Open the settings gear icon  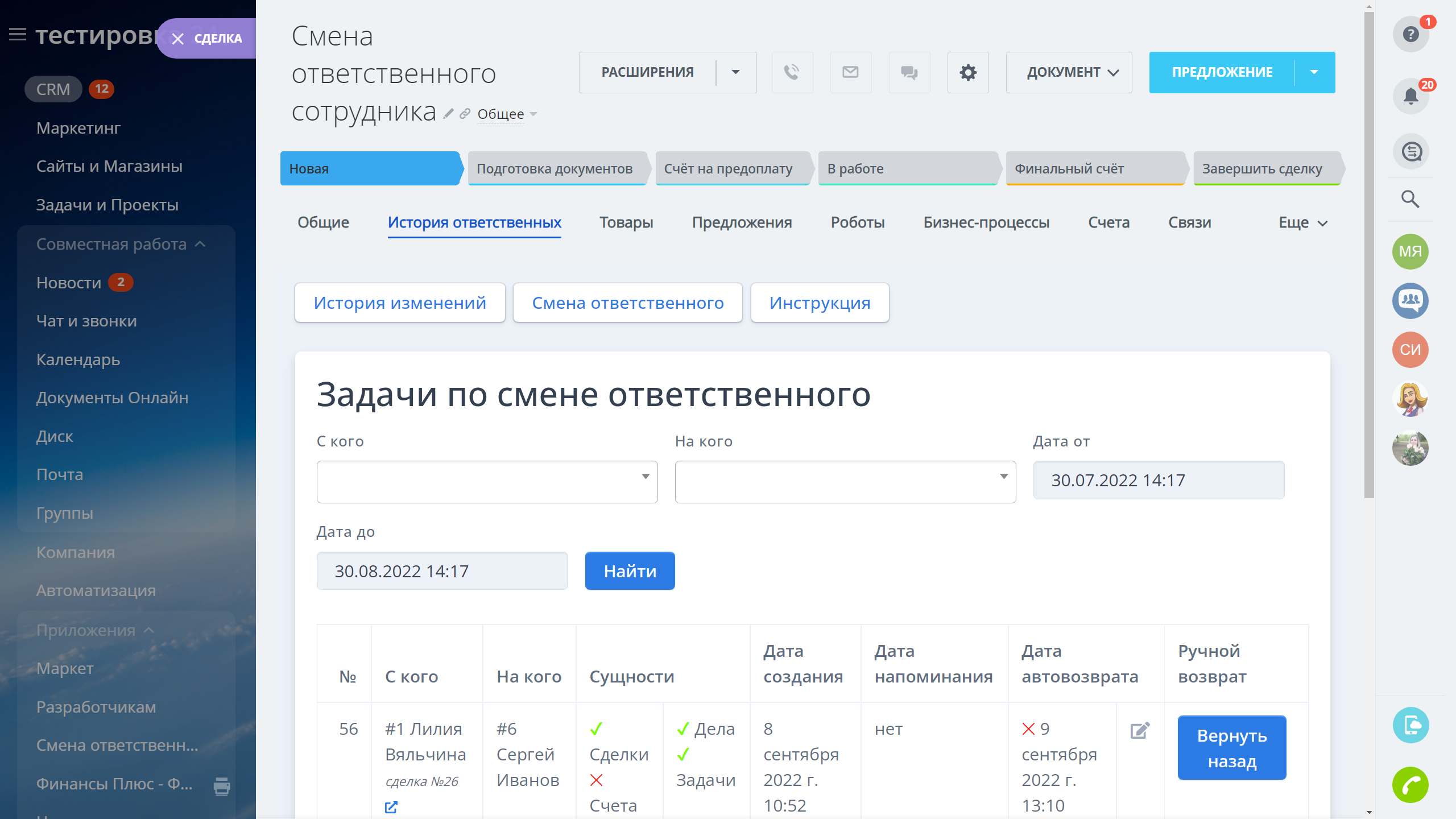pos(967,72)
